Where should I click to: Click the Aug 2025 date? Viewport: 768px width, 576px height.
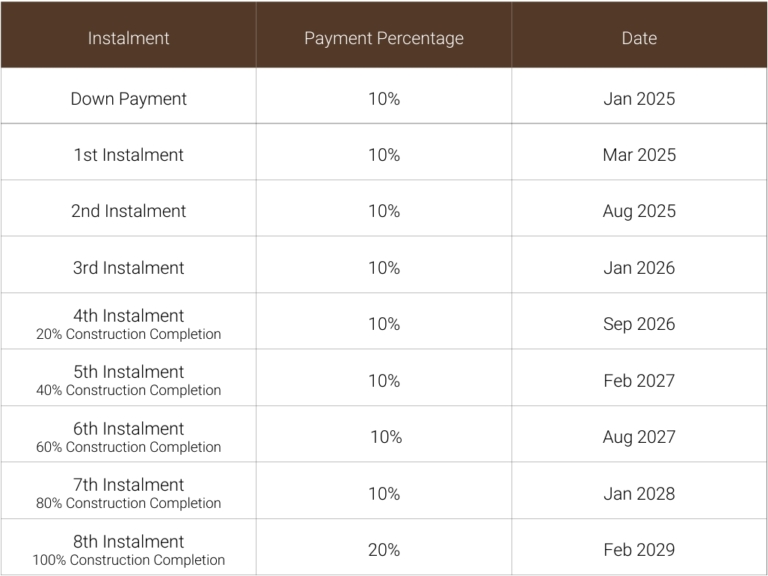[x=639, y=211]
